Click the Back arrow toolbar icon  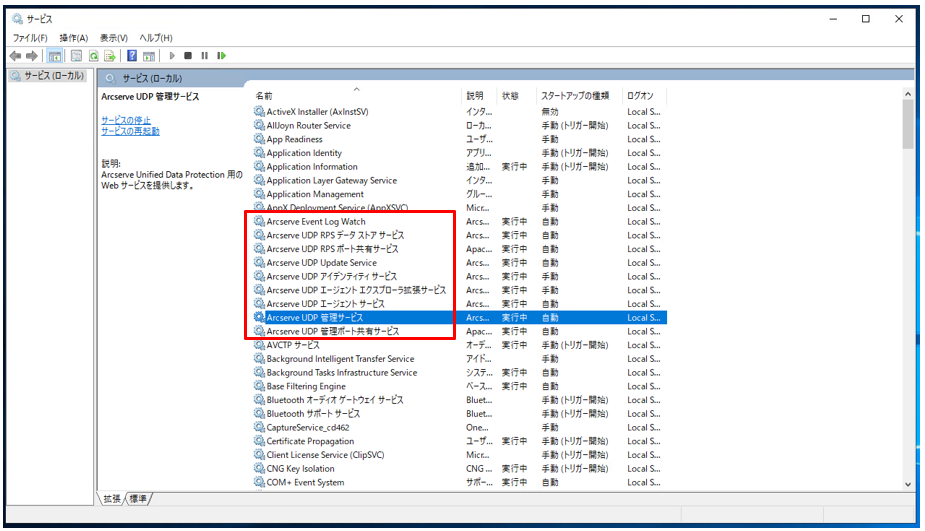[x=15, y=56]
